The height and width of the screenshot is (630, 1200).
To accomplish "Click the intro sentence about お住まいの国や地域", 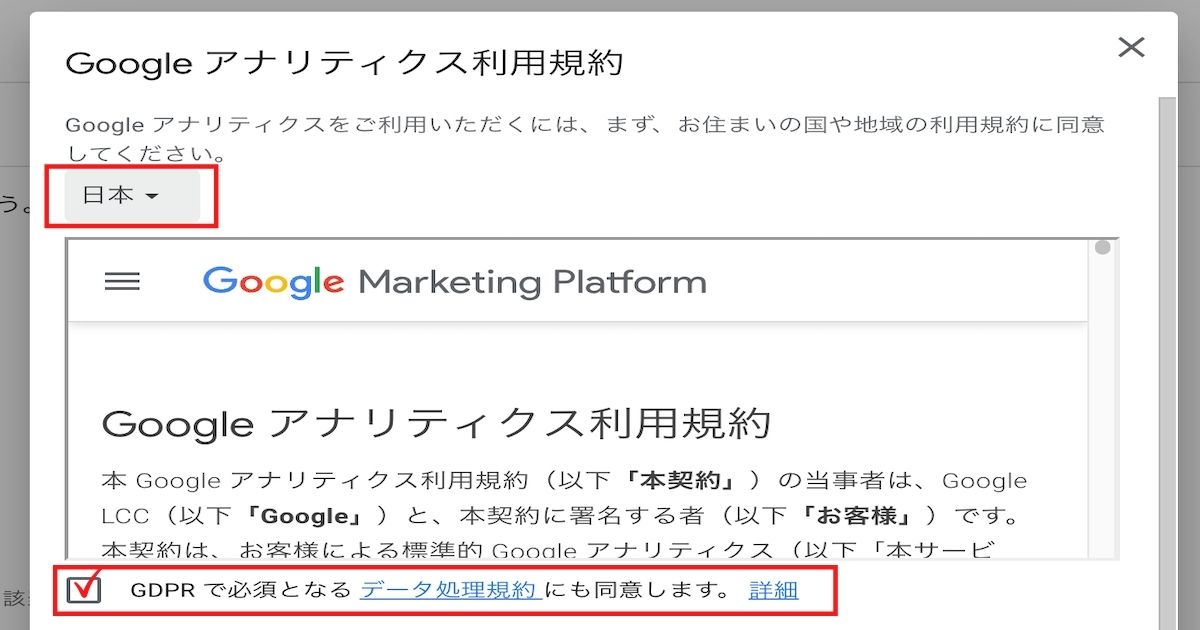I will (585, 140).
